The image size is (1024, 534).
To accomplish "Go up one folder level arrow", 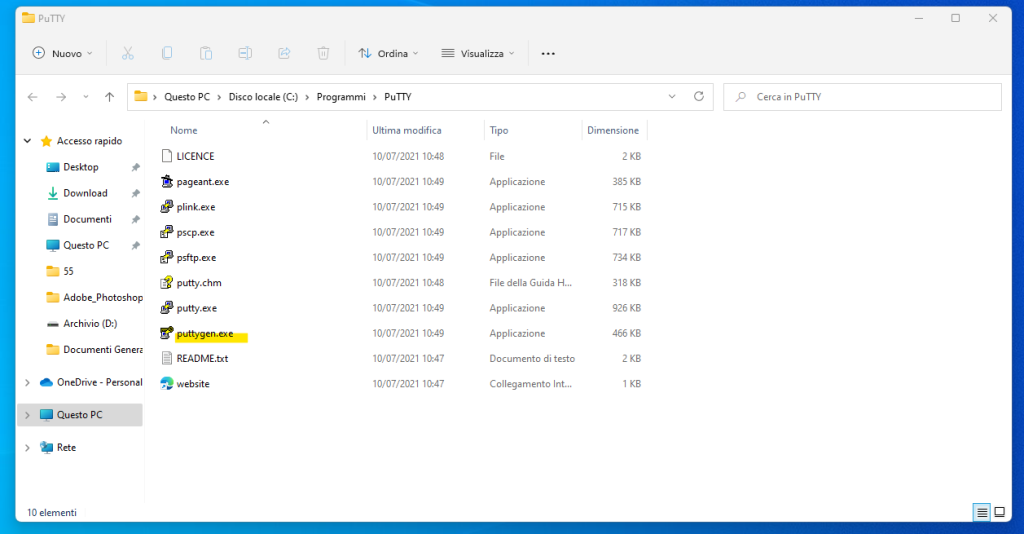I will pos(110,97).
